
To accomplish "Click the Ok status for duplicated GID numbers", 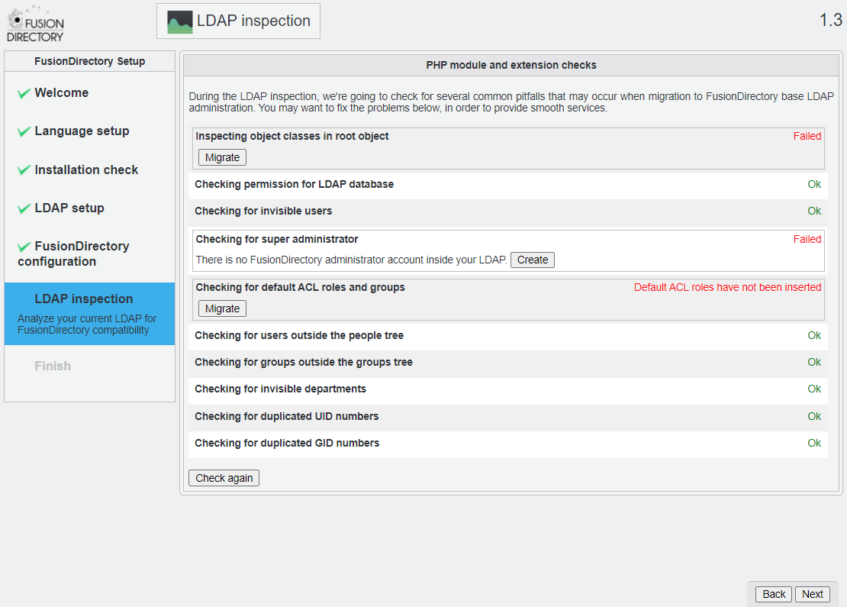I will click(814, 443).
